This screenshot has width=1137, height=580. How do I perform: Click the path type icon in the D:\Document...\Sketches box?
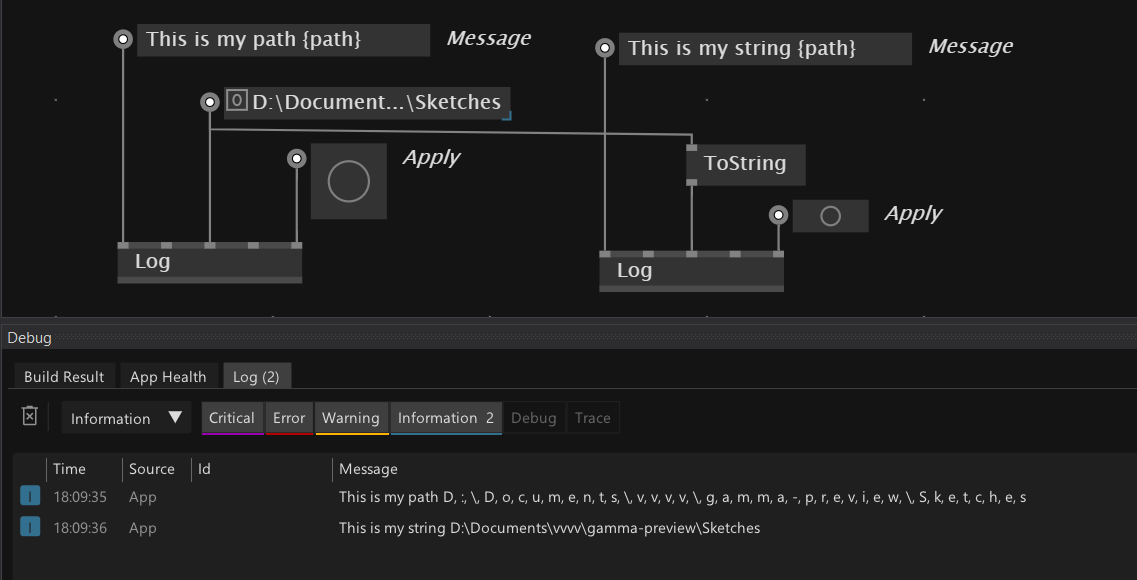(236, 100)
